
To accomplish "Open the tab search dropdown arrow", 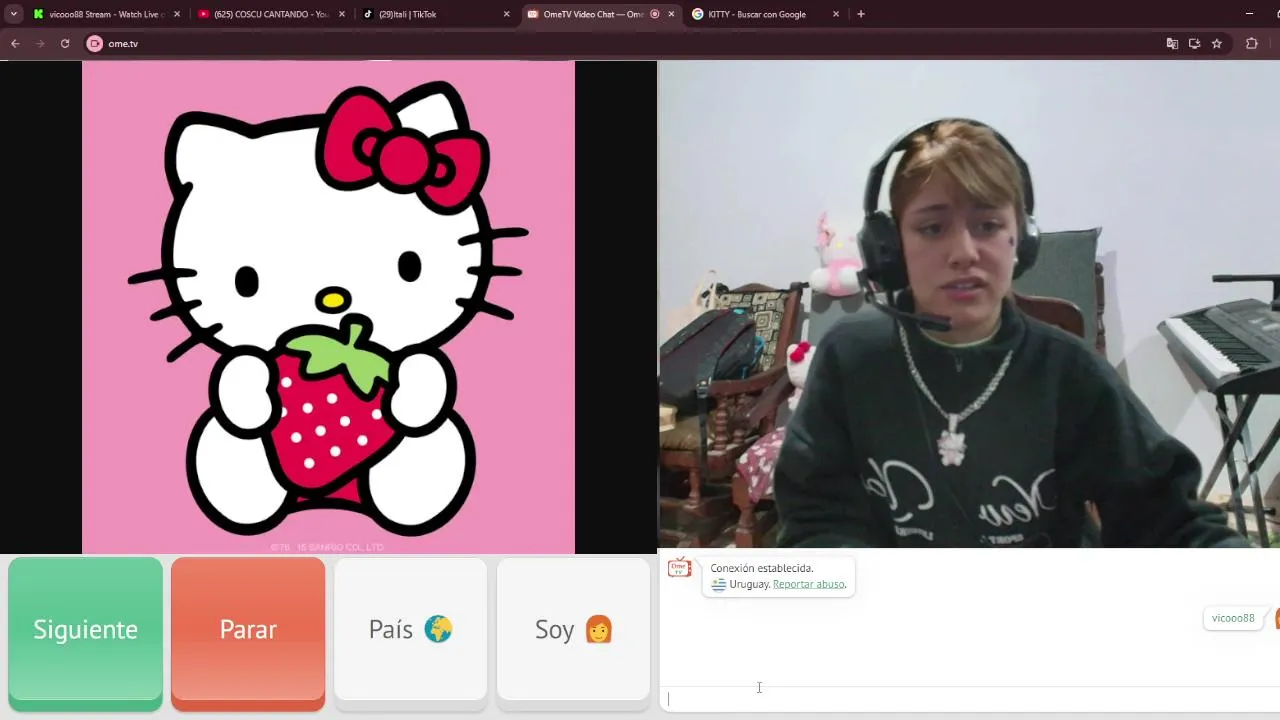I will [14, 14].
